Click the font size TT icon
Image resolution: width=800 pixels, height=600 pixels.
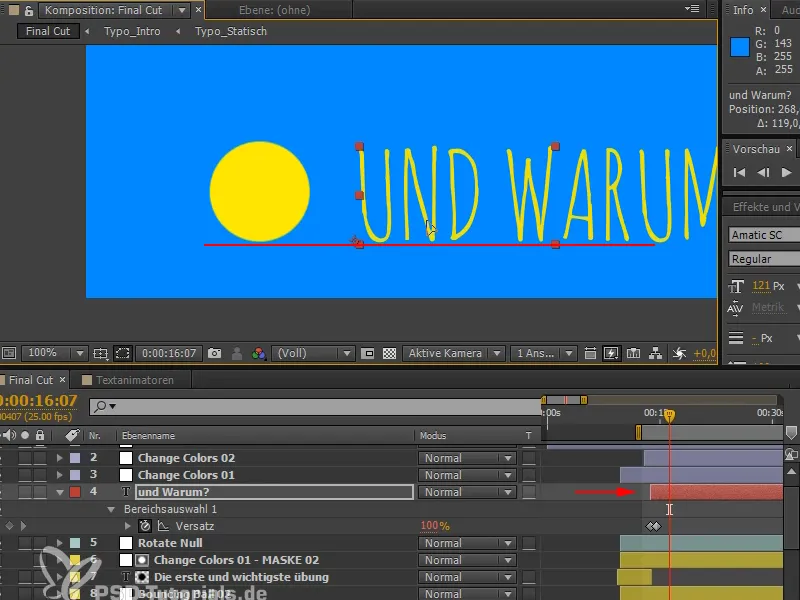point(736,287)
